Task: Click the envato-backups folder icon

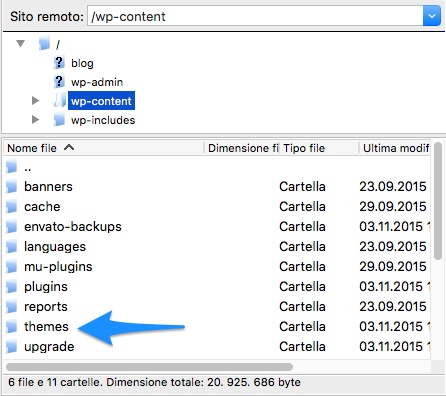Action: tap(11, 226)
